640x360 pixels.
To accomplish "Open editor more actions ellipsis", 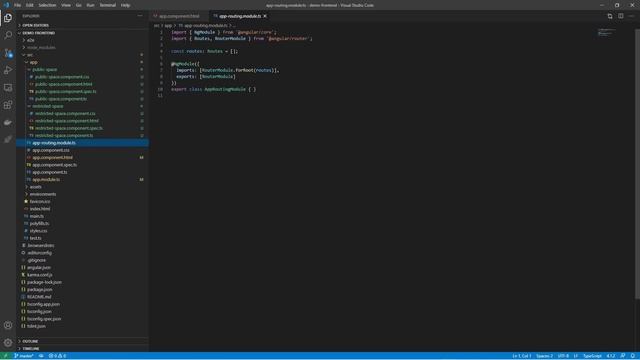I will point(631,16).
